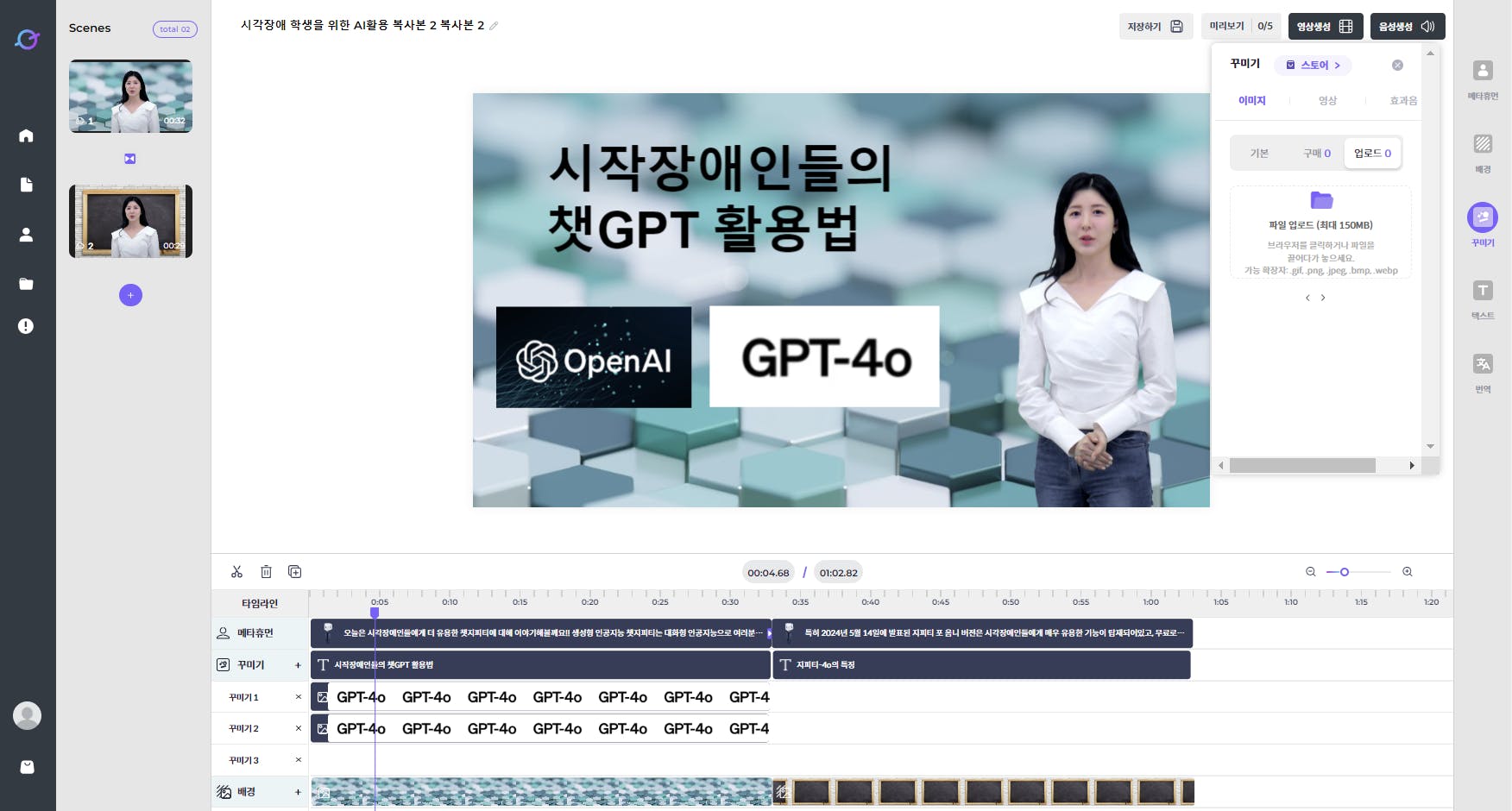Click the 저장하기 button
The height and width of the screenshot is (811, 1512).
(x=1156, y=27)
